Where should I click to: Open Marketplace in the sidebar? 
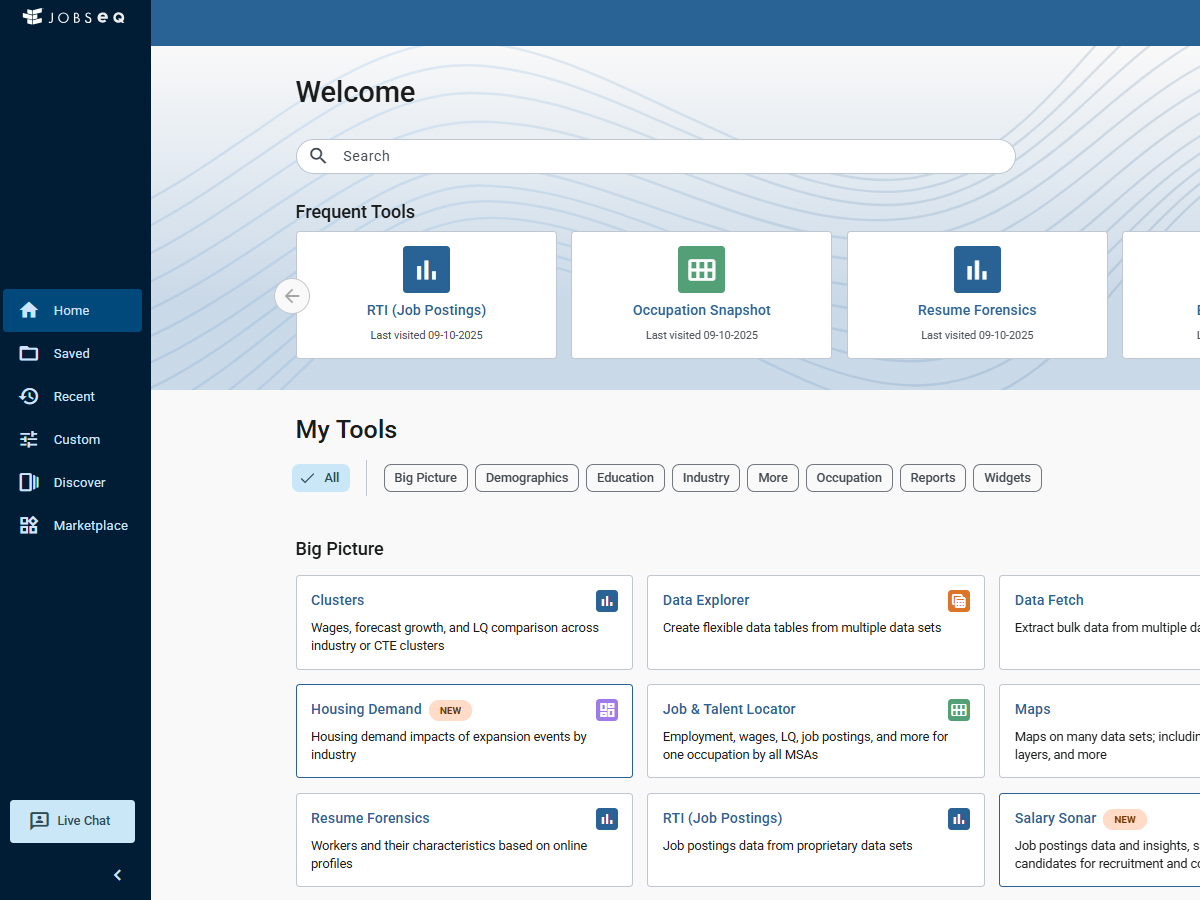click(72, 525)
